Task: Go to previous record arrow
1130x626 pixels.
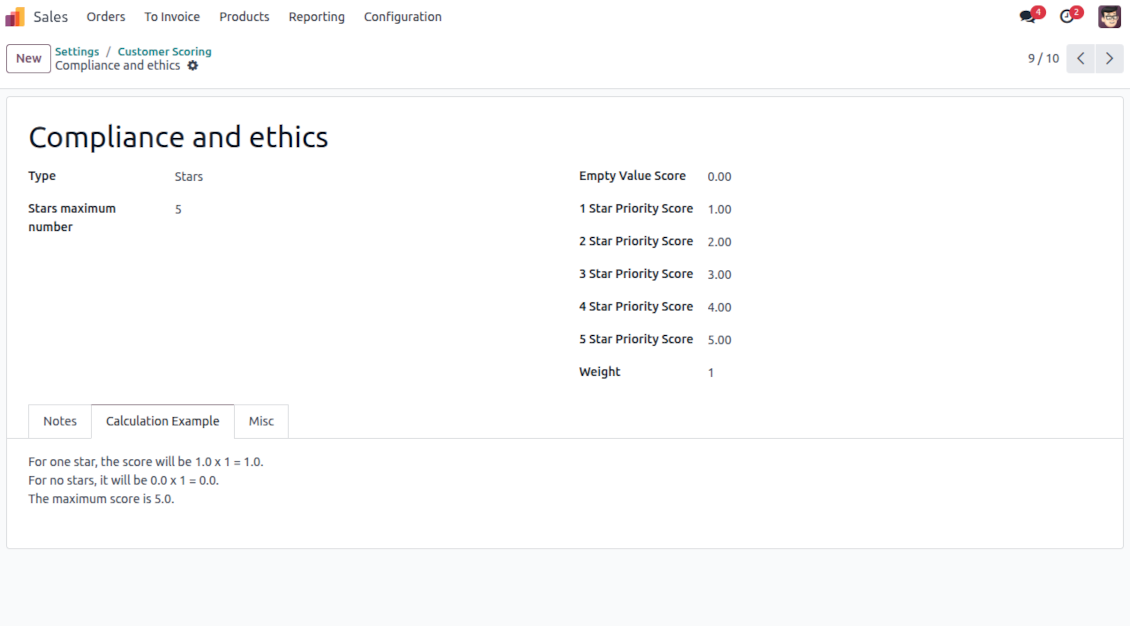Action: pyautogui.click(x=1080, y=58)
